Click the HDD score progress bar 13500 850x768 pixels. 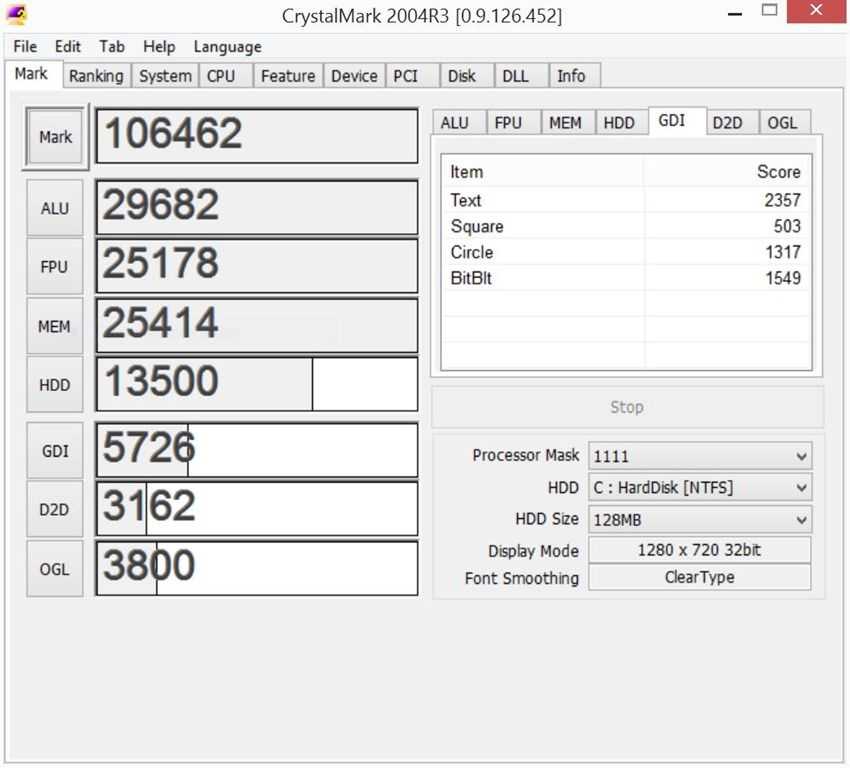point(257,384)
